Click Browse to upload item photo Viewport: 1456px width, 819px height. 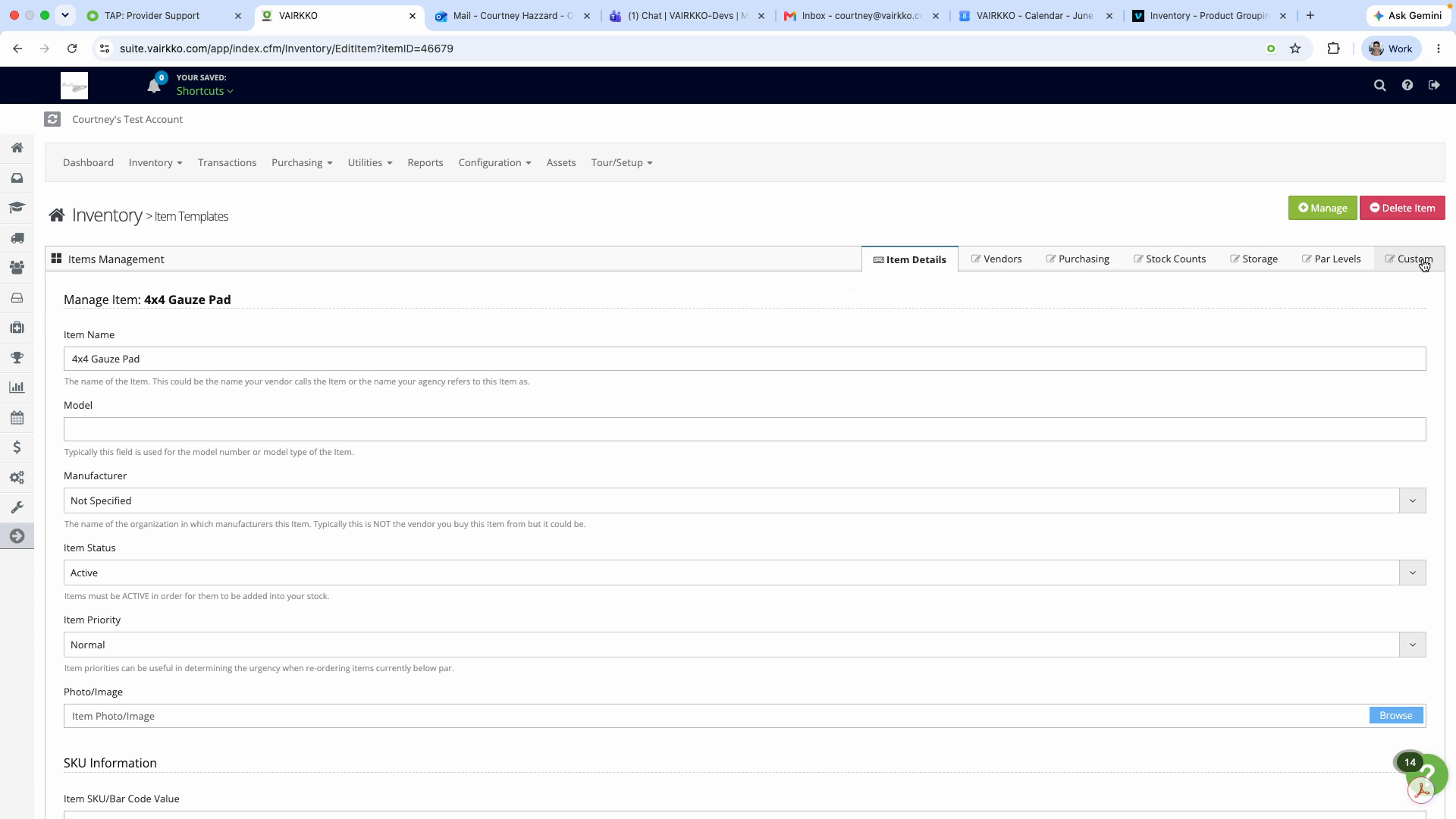1396,716
